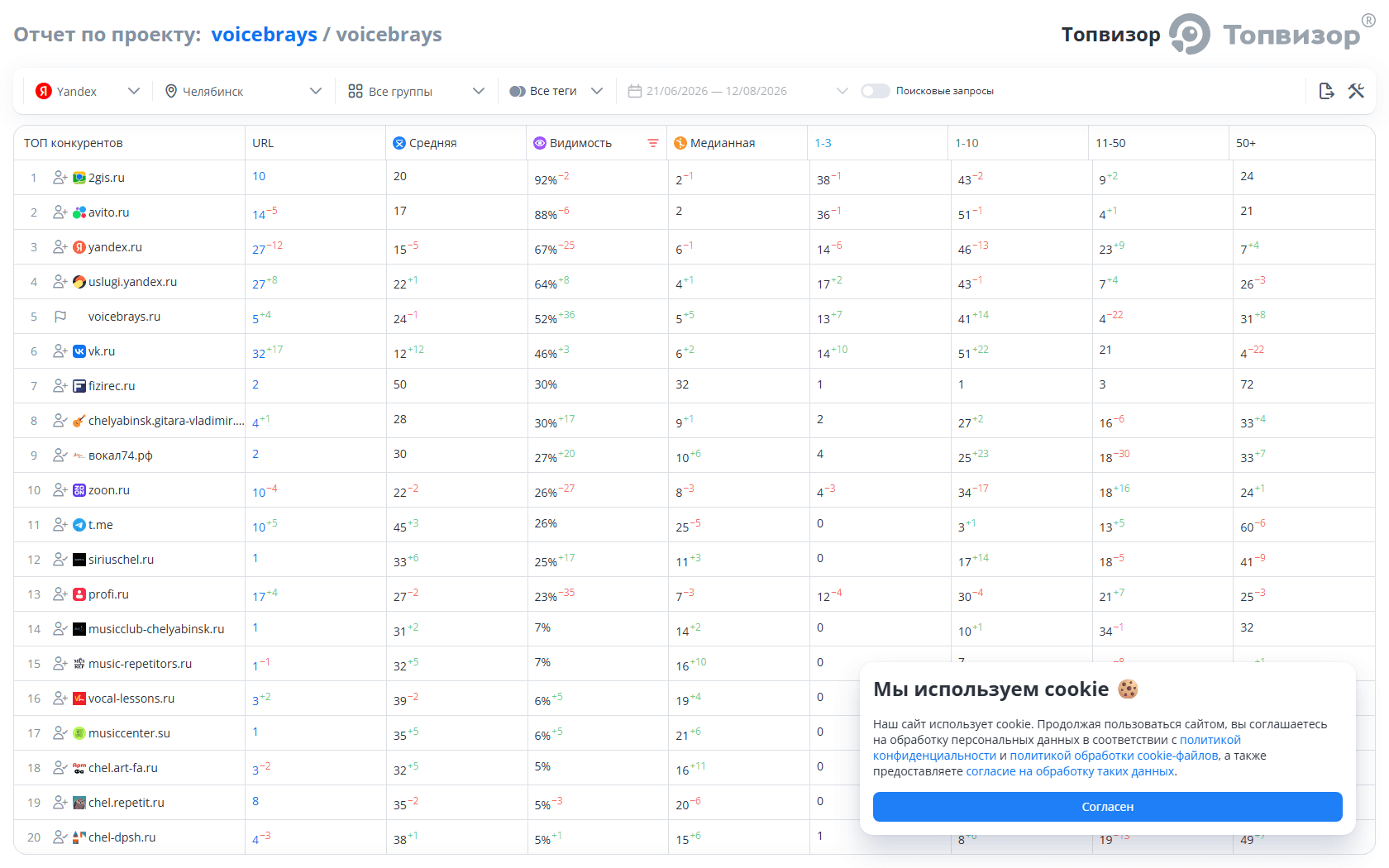Select the profi.ru competitor name

108,594
